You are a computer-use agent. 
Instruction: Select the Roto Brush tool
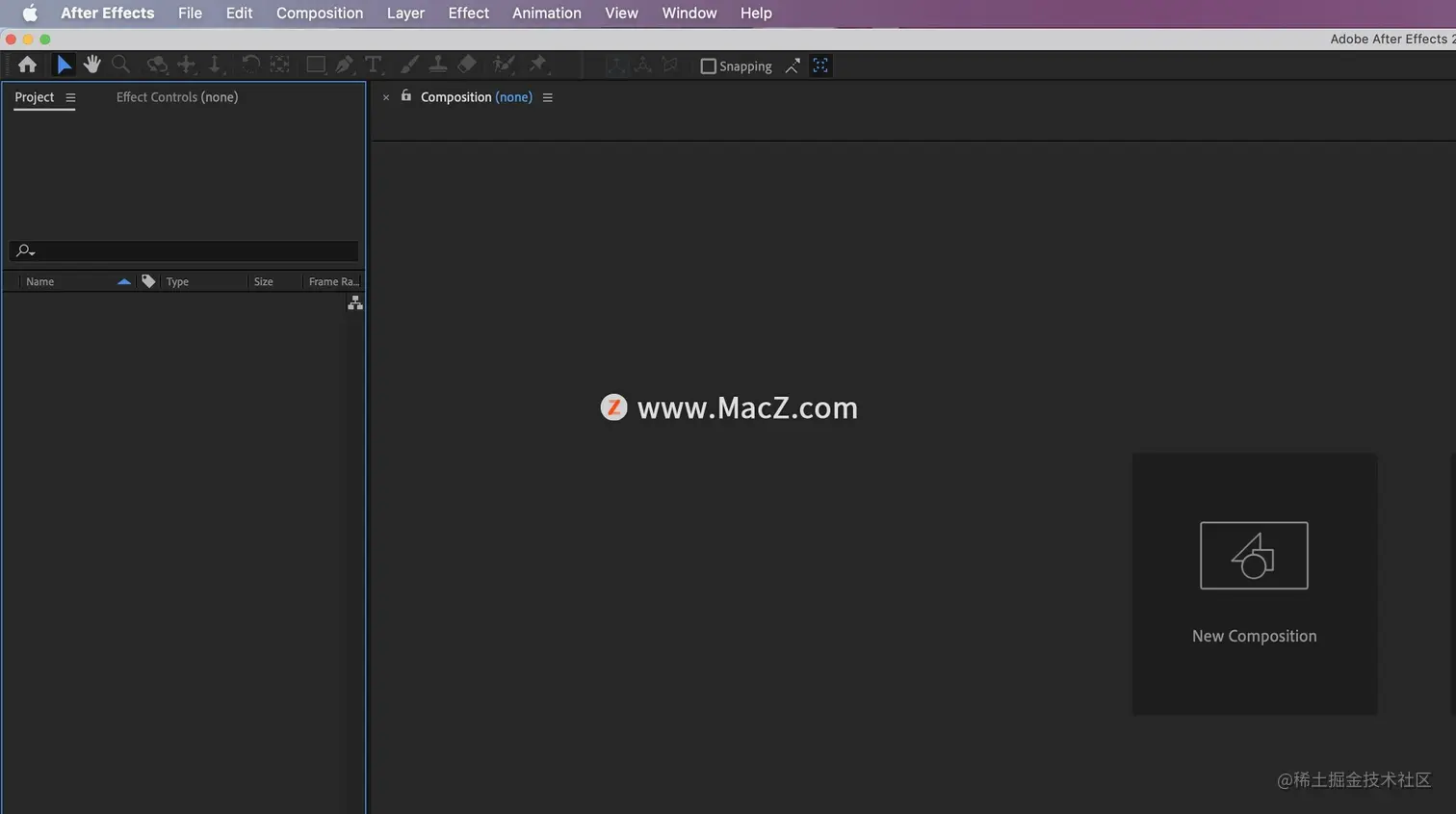[x=503, y=65]
